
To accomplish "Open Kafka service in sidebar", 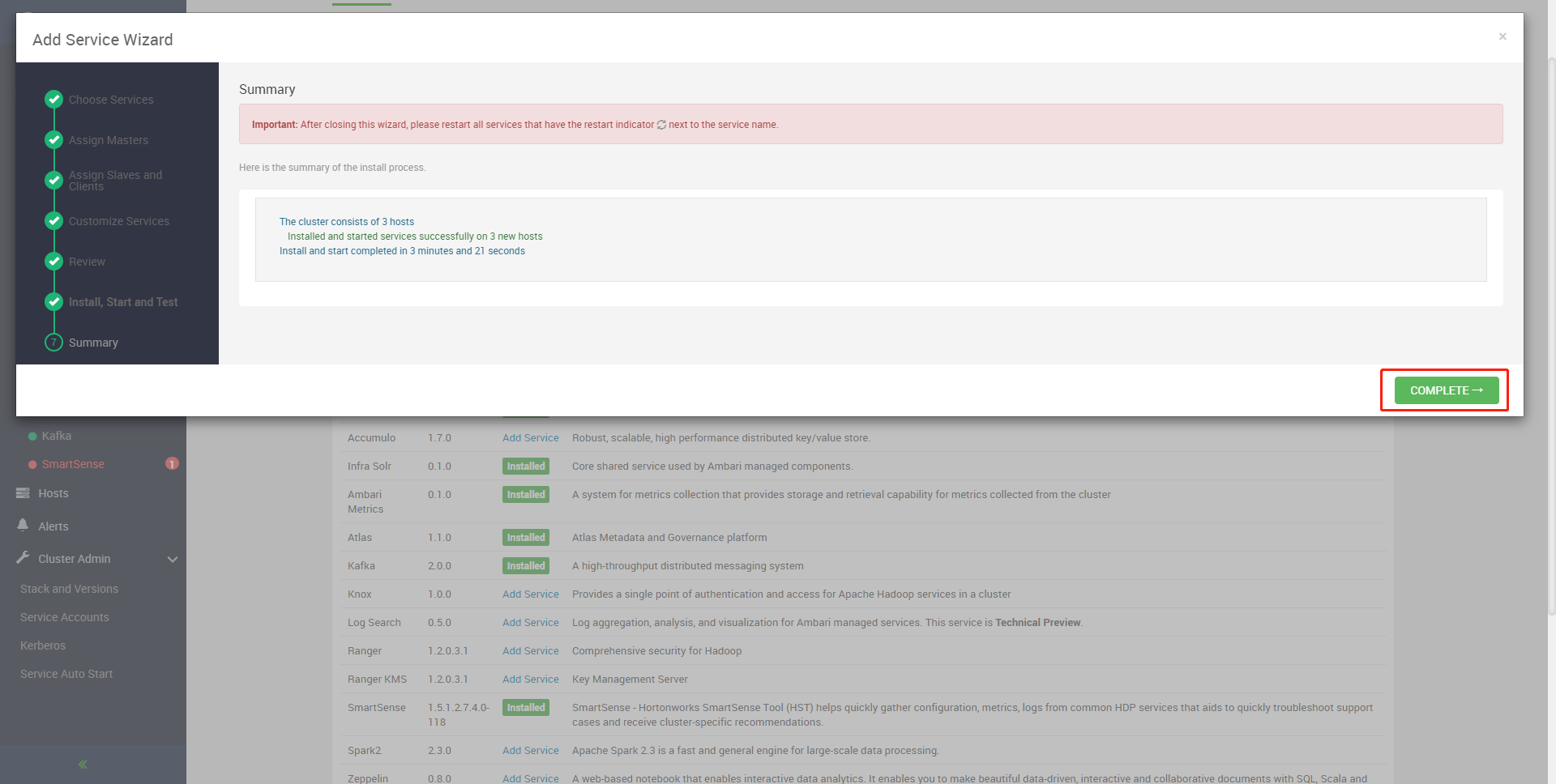I will coord(57,436).
